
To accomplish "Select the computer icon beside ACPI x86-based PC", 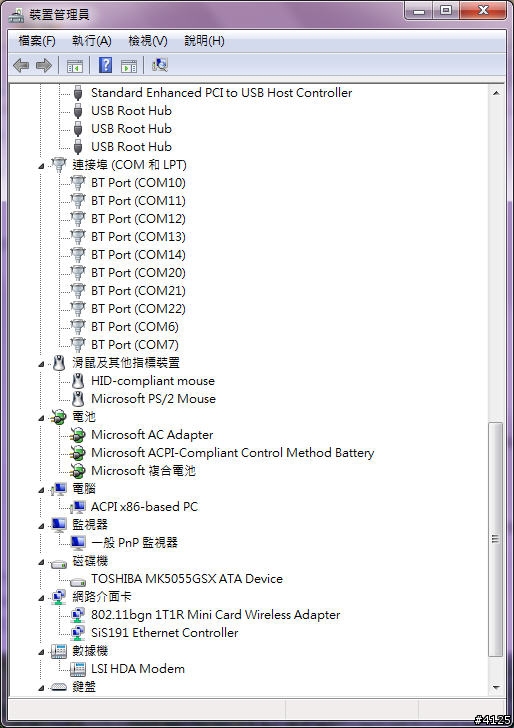I will pyautogui.click(x=78, y=507).
